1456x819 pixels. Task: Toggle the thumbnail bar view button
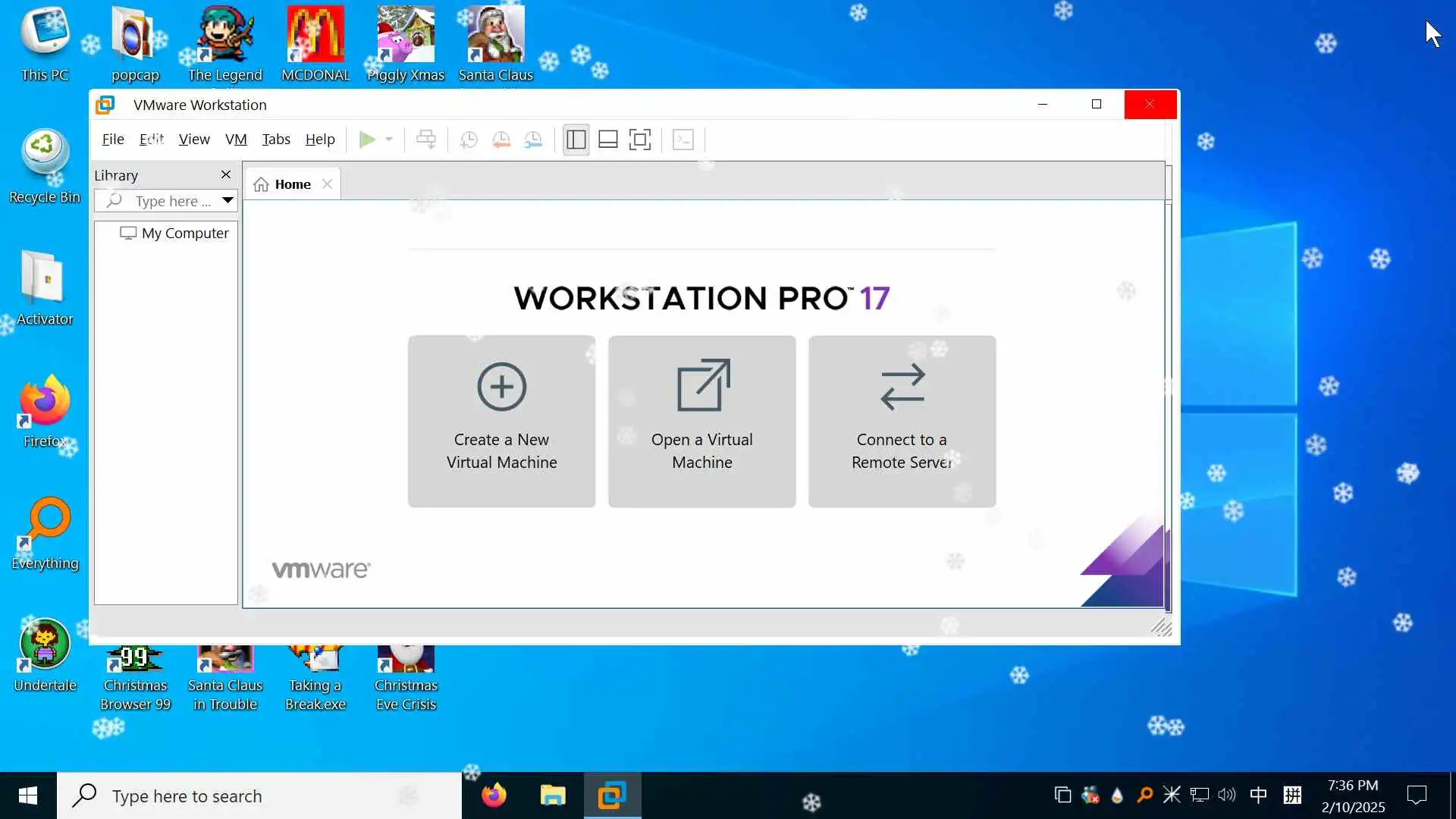pyautogui.click(x=608, y=140)
